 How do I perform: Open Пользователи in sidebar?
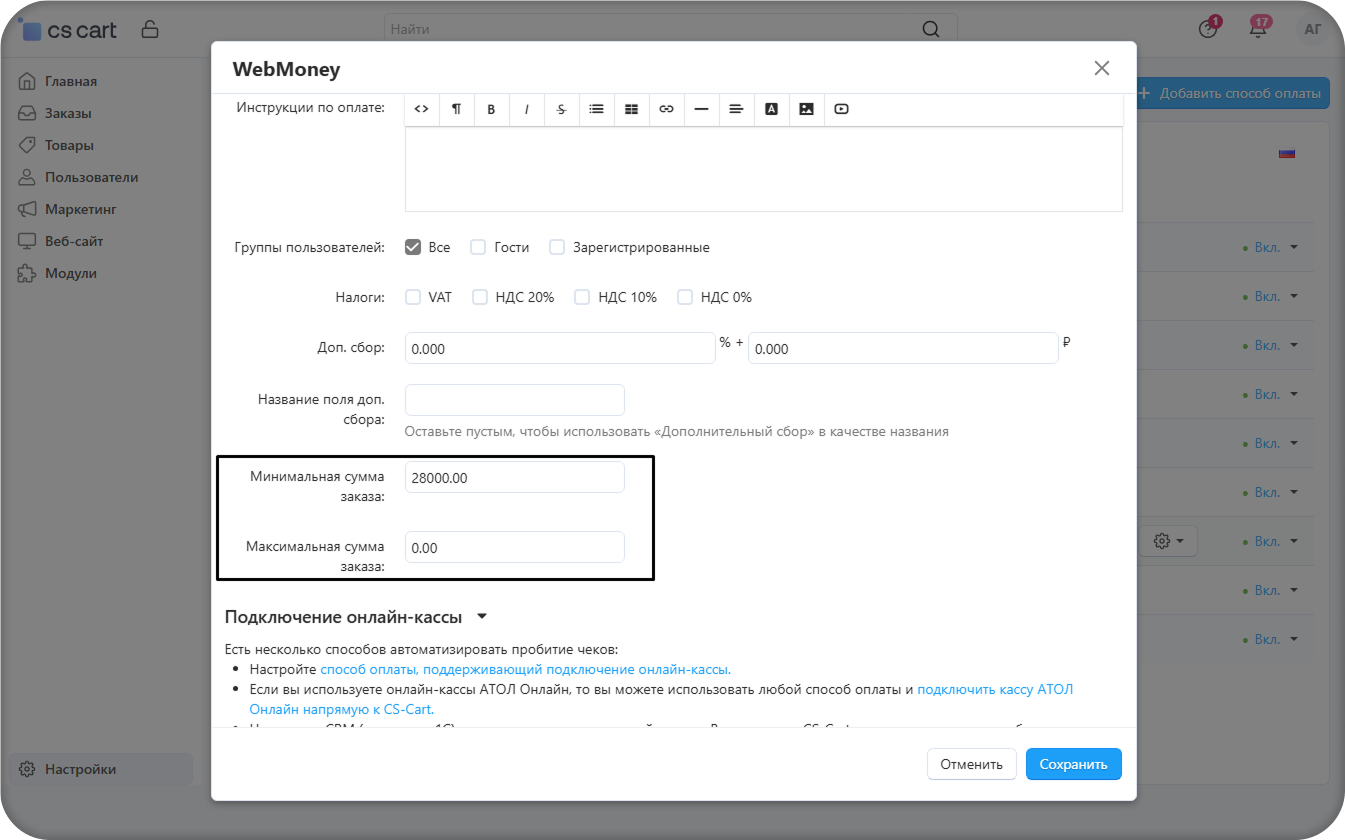pos(91,177)
